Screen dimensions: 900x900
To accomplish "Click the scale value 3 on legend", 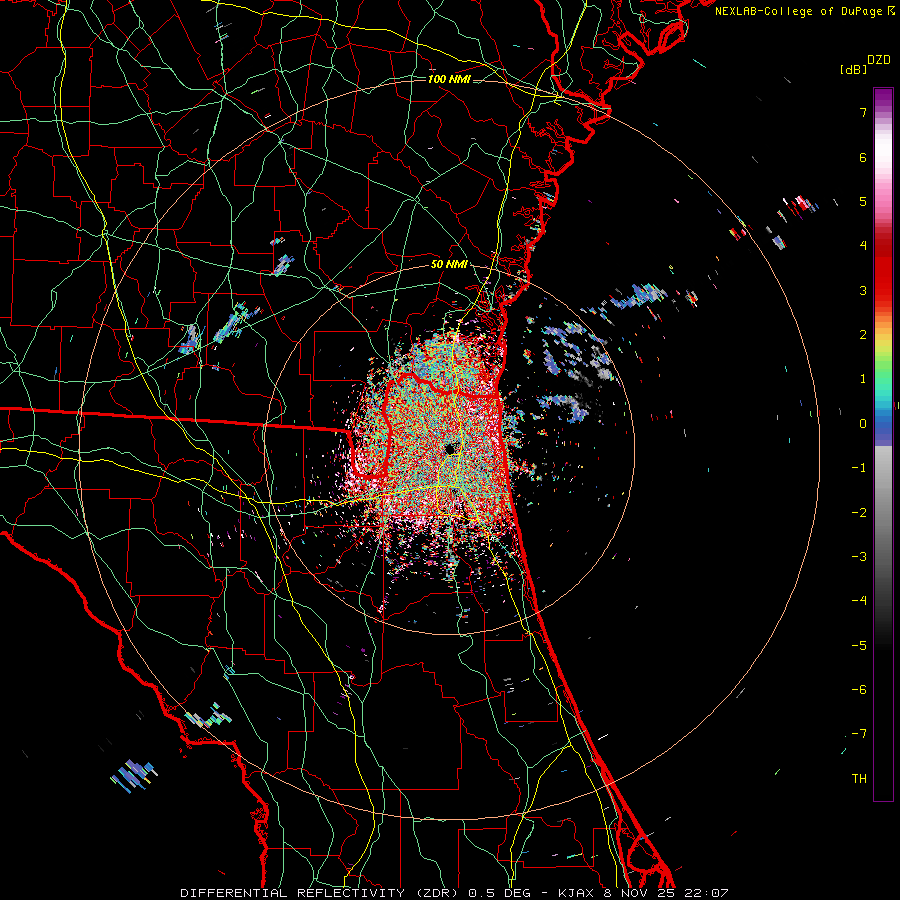I will point(863,290).
